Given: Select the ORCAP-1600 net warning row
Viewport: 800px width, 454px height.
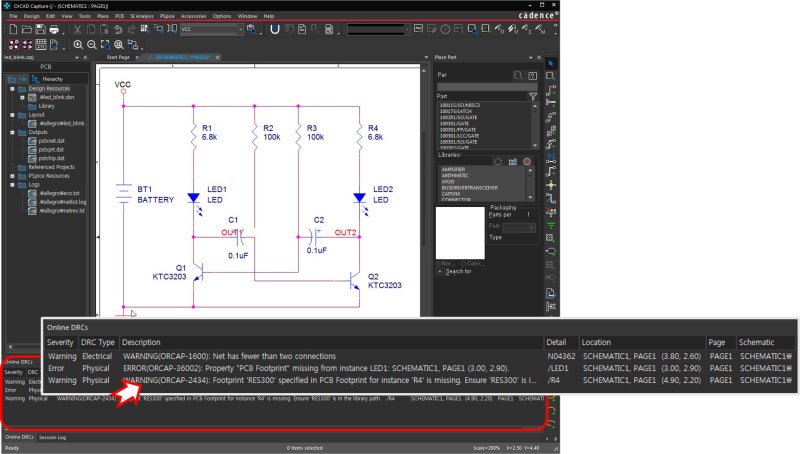Looking at the screenshot, I should pyautogui.click(x=420, y=356).
